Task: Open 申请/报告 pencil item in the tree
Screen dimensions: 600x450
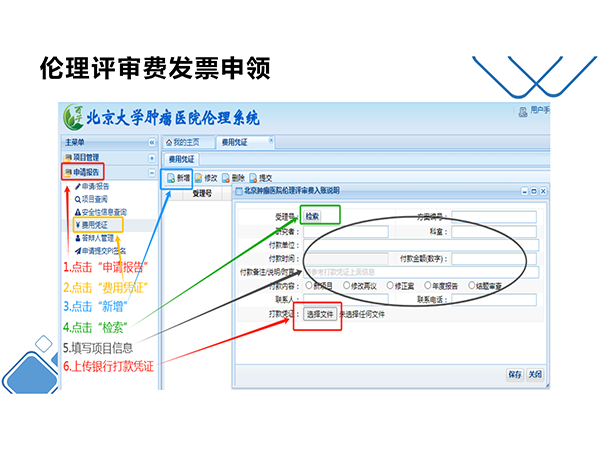Action: coord(92,186)
